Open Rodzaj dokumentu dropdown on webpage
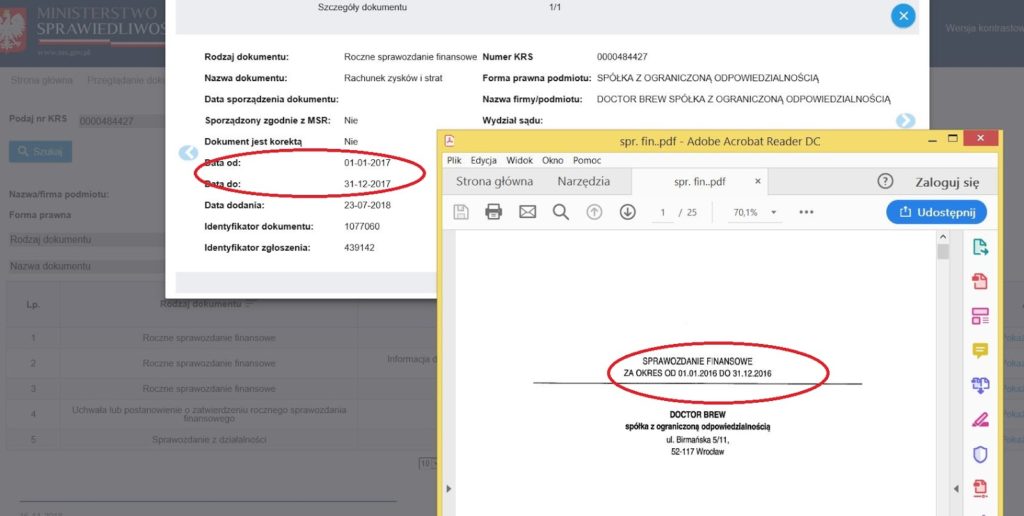Viewport: 1024px width, 516px height. point(88,240)
